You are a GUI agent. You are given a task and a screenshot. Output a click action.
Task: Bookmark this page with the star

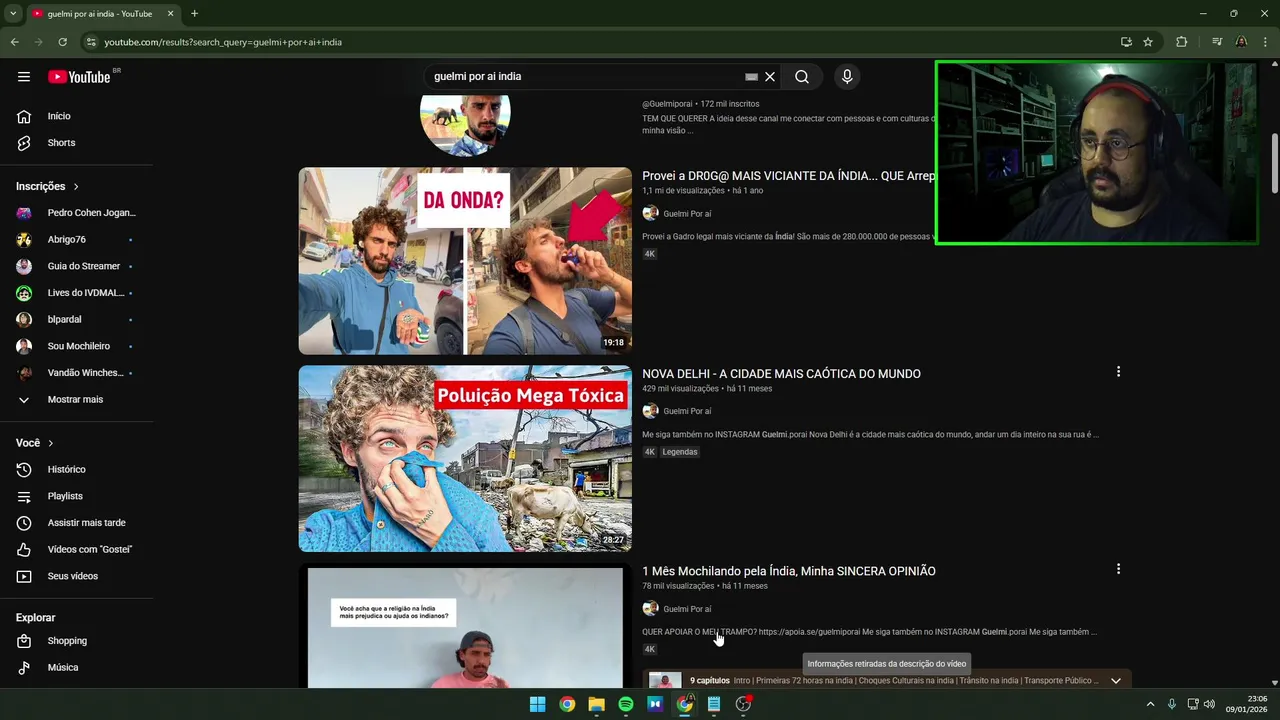click(1148, 42)
